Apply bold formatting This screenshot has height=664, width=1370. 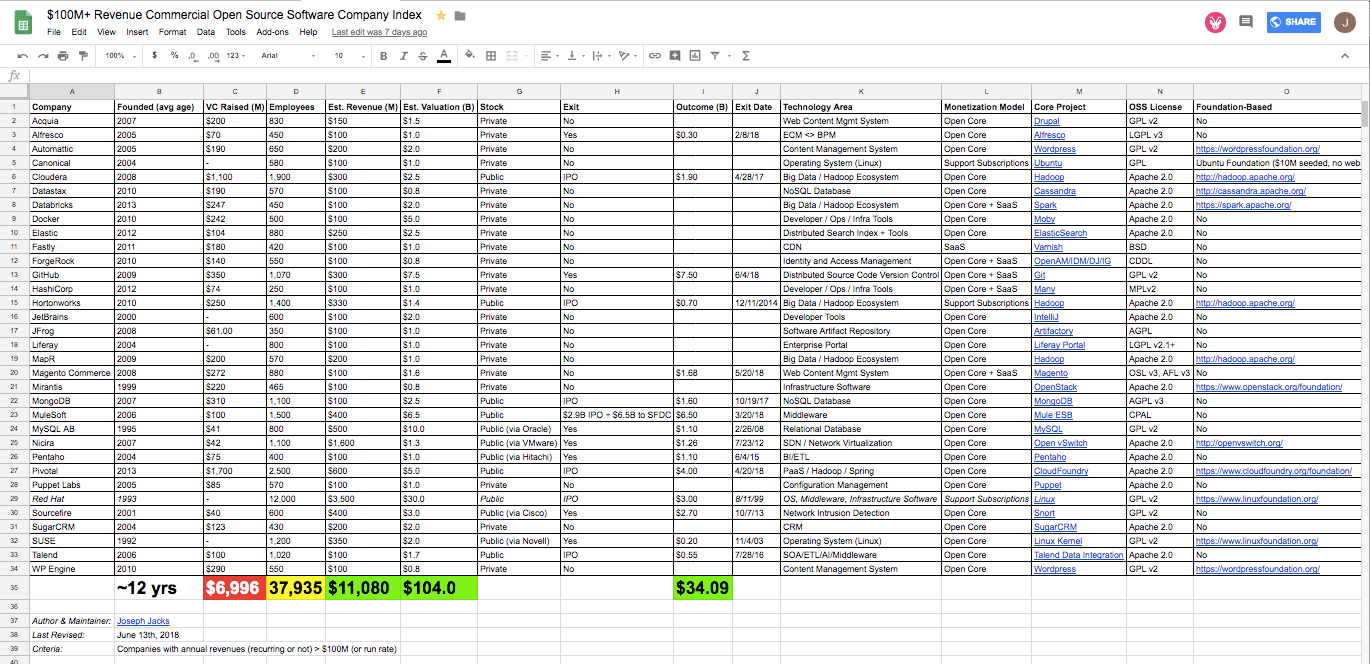(385, 56)
